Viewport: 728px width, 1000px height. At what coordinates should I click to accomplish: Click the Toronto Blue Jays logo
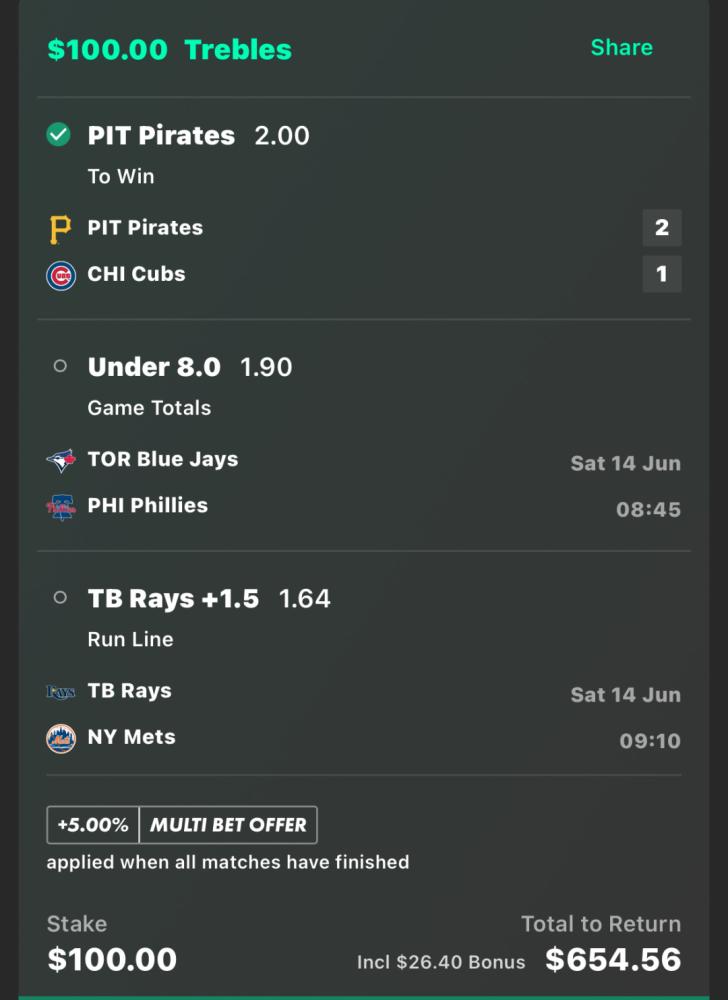tap(61, 461)
